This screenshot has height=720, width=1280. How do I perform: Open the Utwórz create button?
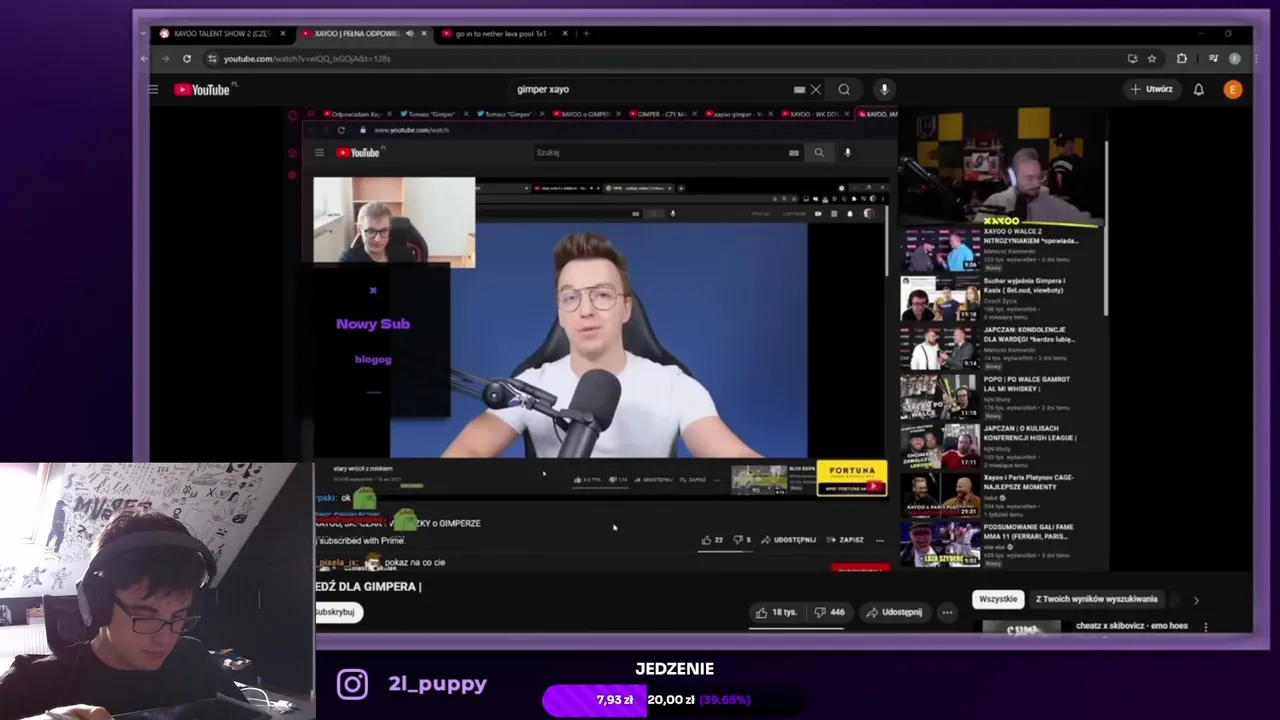click(1151, 89)
